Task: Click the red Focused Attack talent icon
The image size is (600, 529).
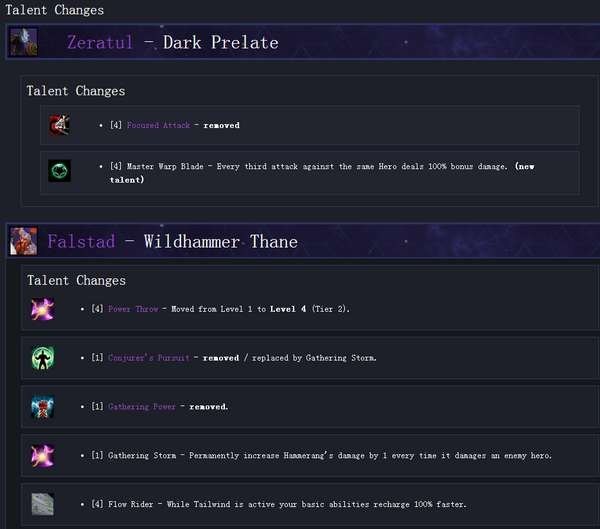Action: tap(60, 125)
